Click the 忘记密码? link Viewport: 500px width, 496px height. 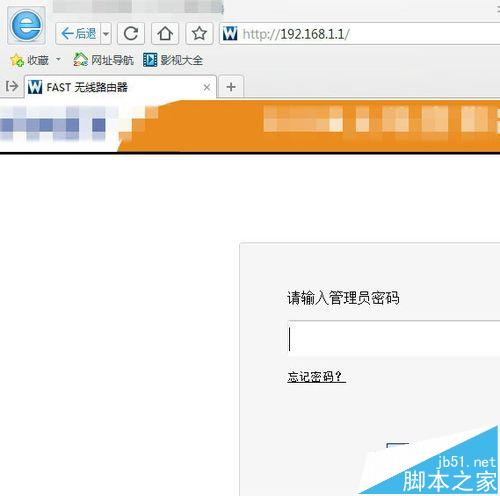pos(316,377)
